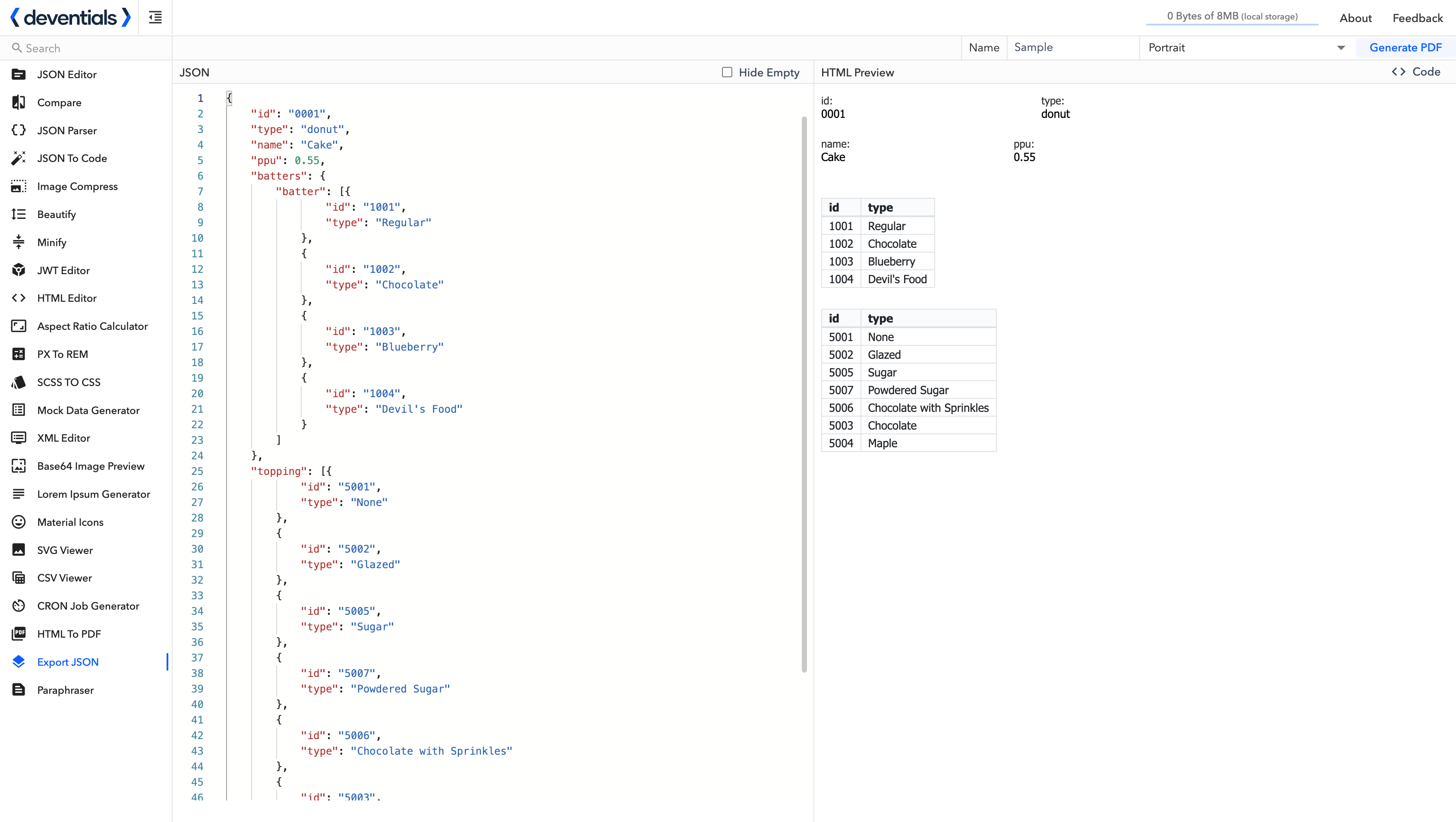Click the Export JSON layers icon
Screen dimensions: 1456x822
coord(19,662)
